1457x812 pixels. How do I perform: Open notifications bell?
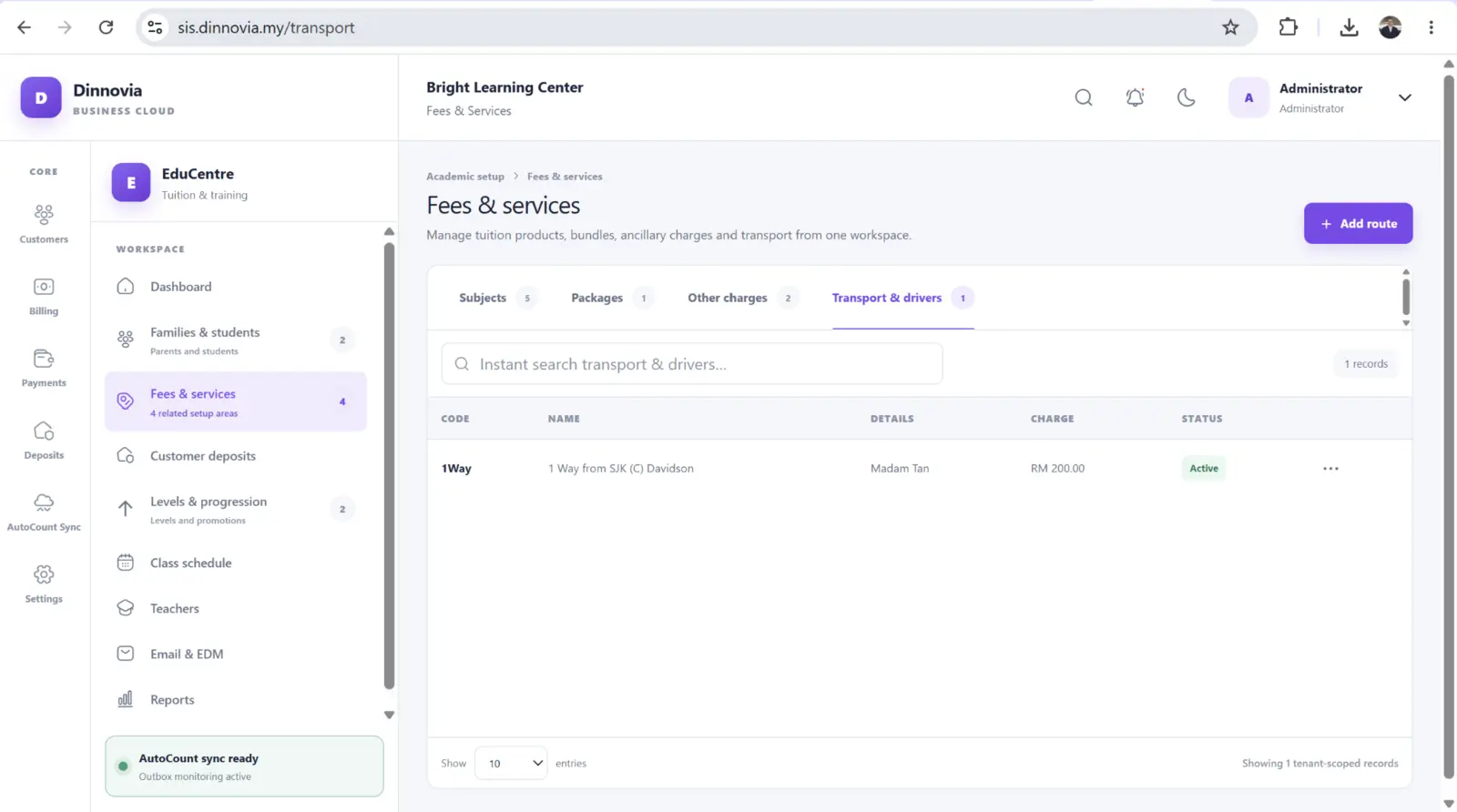pos(1135,97)
